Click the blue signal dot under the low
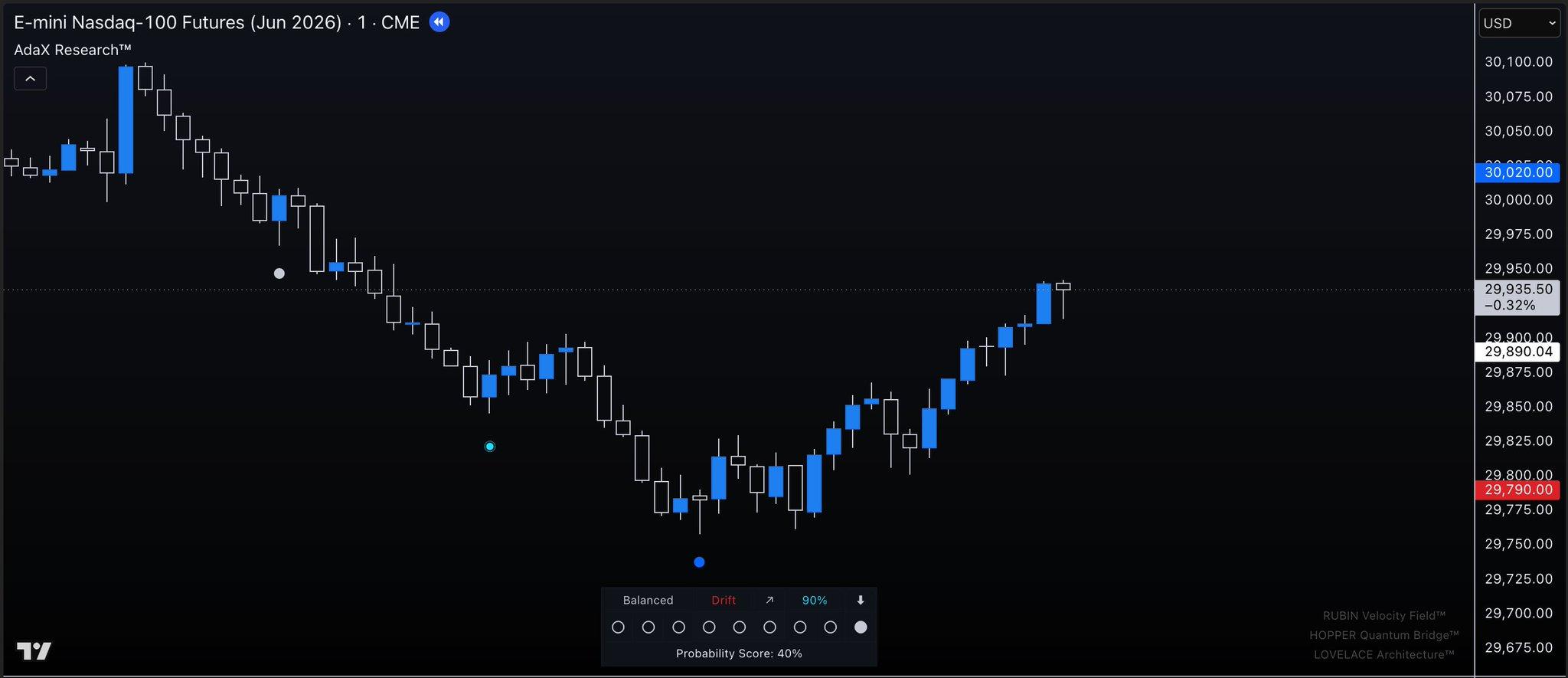 click(699, 562)
